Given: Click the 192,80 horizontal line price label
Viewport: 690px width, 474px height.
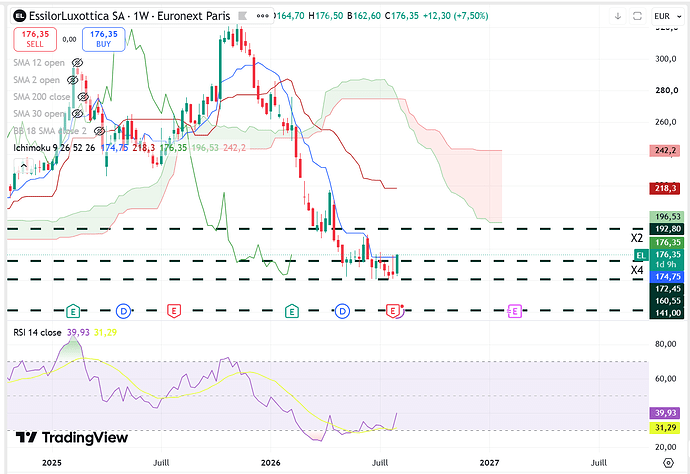Looking at the screenshot, I should (x=667, y=229).
